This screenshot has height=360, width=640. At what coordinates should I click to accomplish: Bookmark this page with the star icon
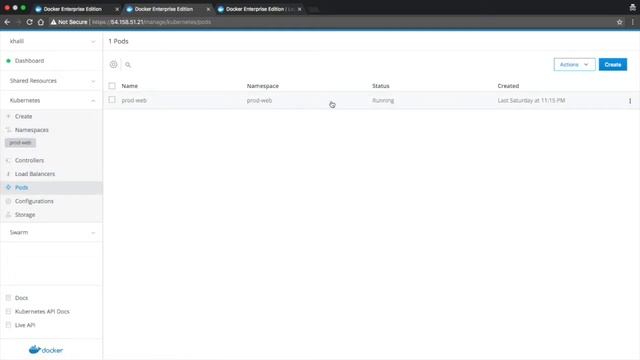[620, 22]
